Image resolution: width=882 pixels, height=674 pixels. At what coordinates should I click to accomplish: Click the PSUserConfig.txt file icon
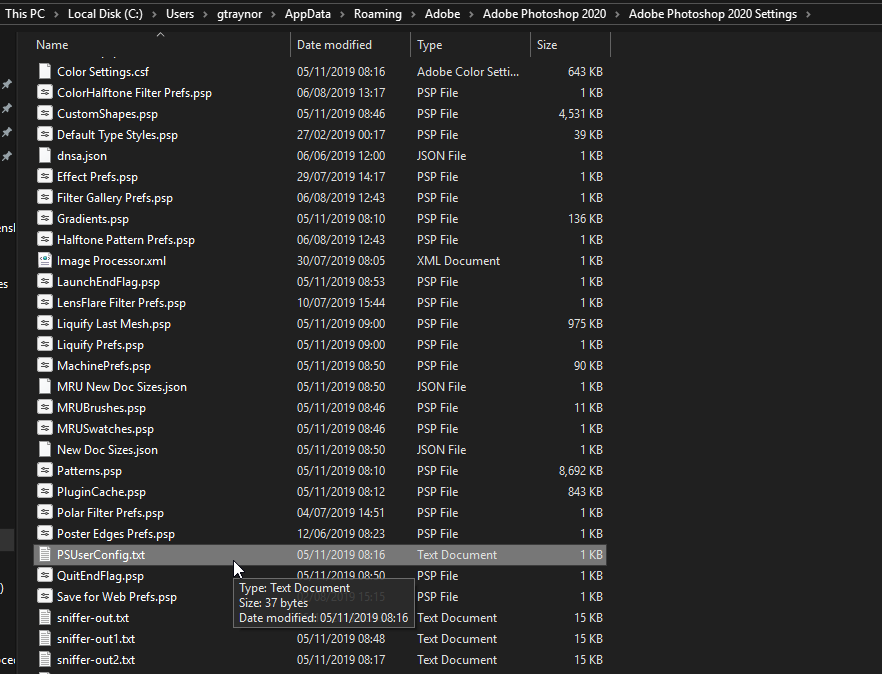[44, 555]
